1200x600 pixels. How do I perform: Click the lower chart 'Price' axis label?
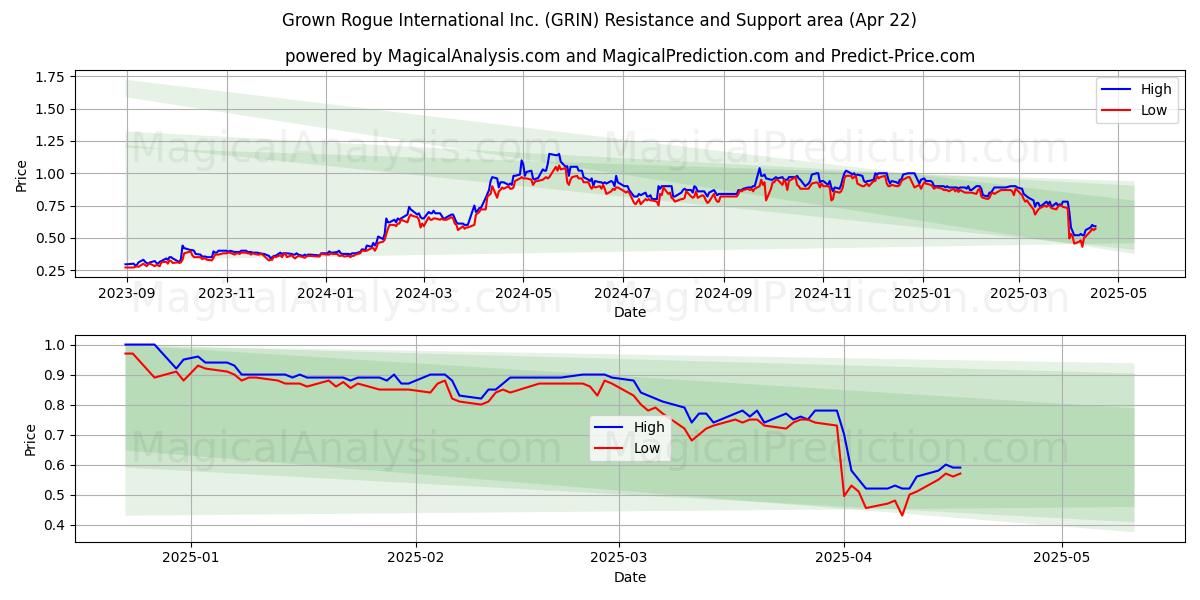click(30, 440)
